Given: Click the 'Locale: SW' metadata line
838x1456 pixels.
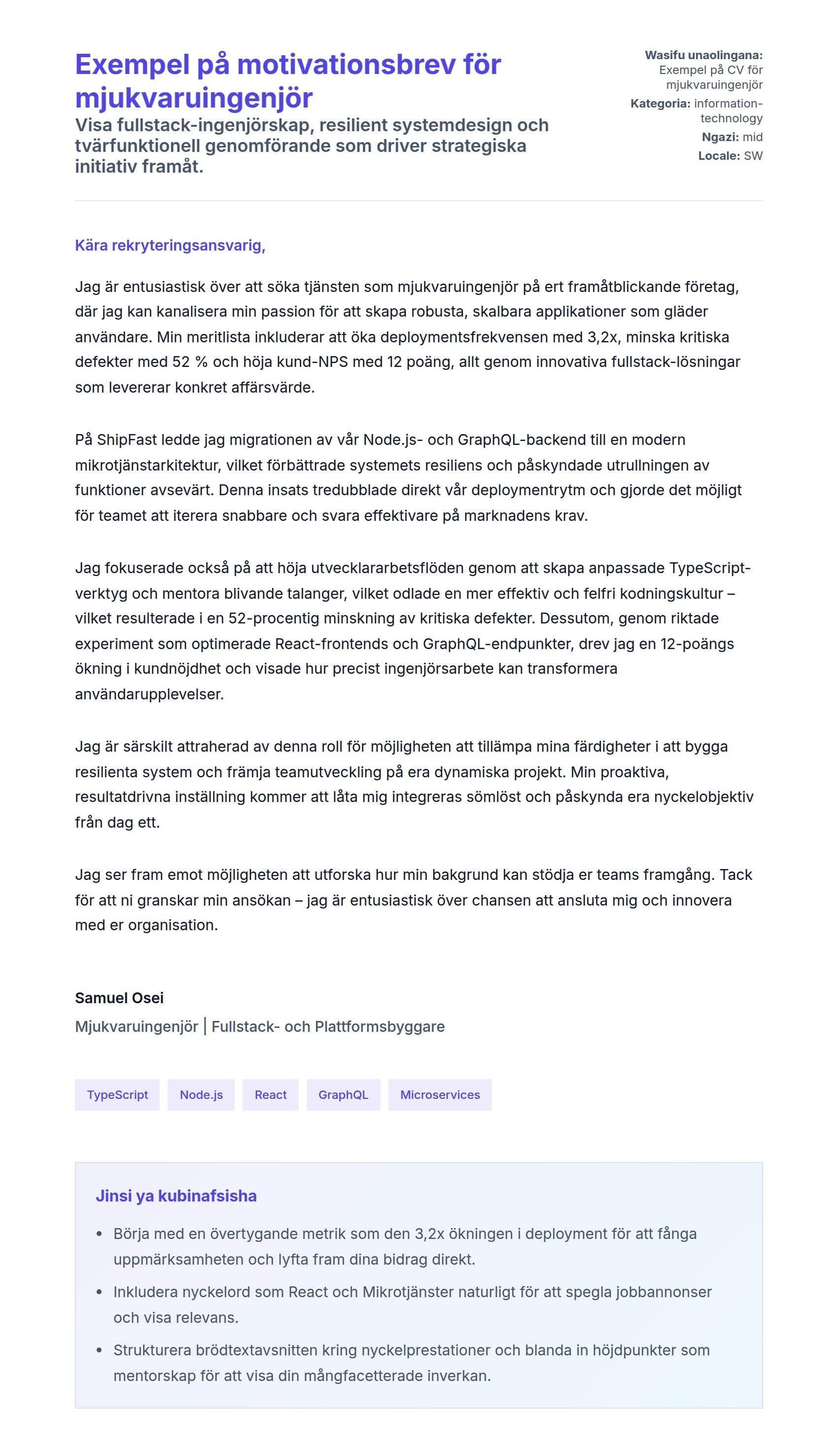Looking at the screenshot, I should coord(730,155).
